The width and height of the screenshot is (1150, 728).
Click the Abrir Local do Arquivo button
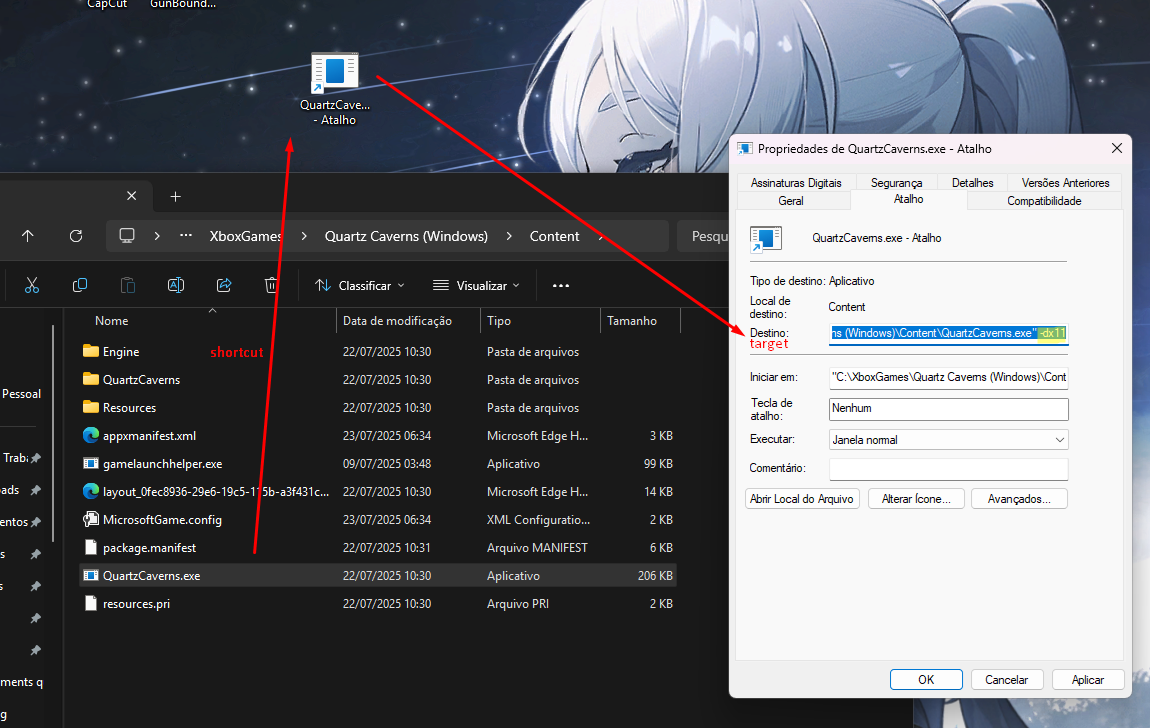click(802, 499)
